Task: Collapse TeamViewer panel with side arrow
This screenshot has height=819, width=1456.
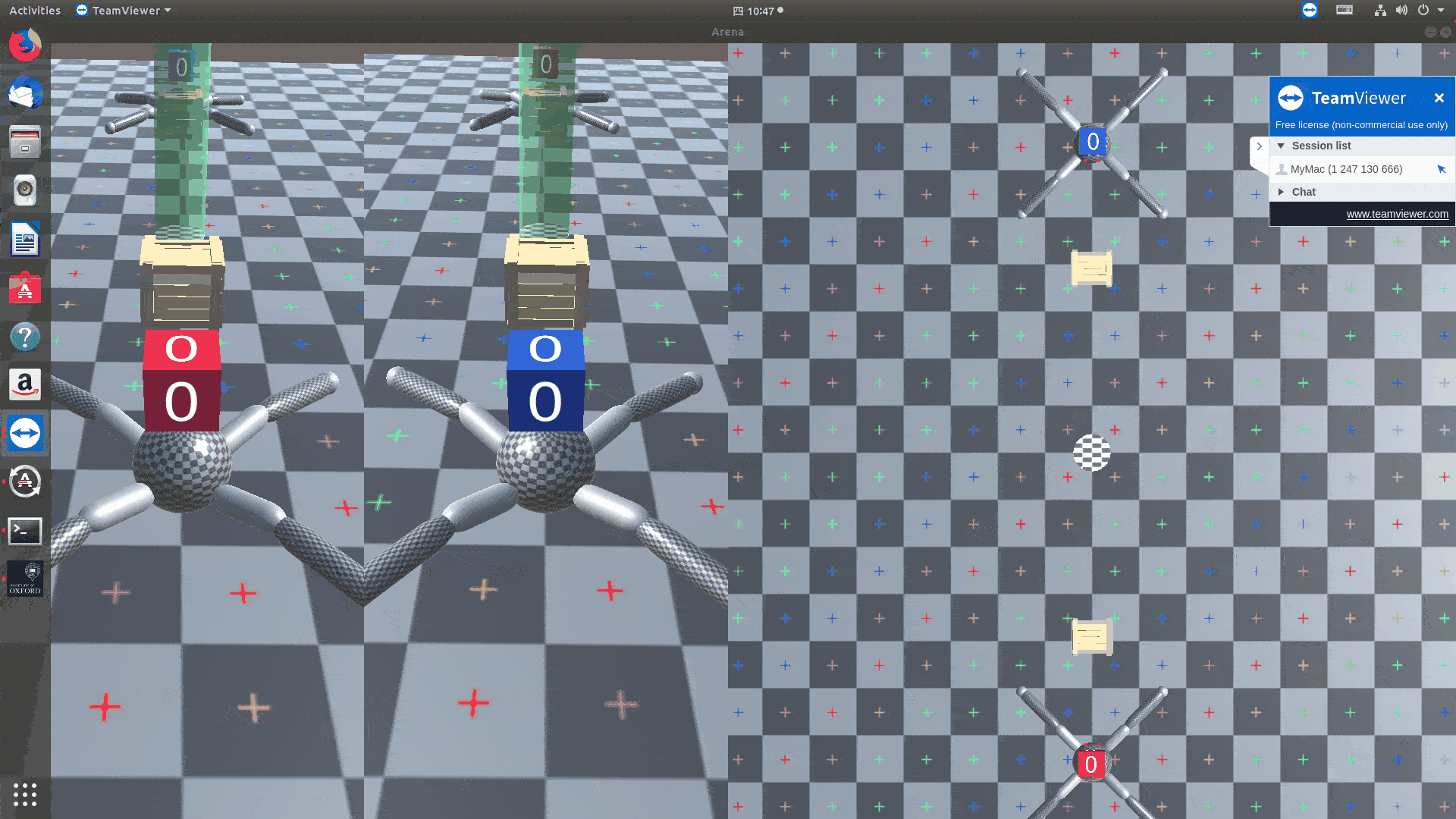Action: (x=1259, y=146)
